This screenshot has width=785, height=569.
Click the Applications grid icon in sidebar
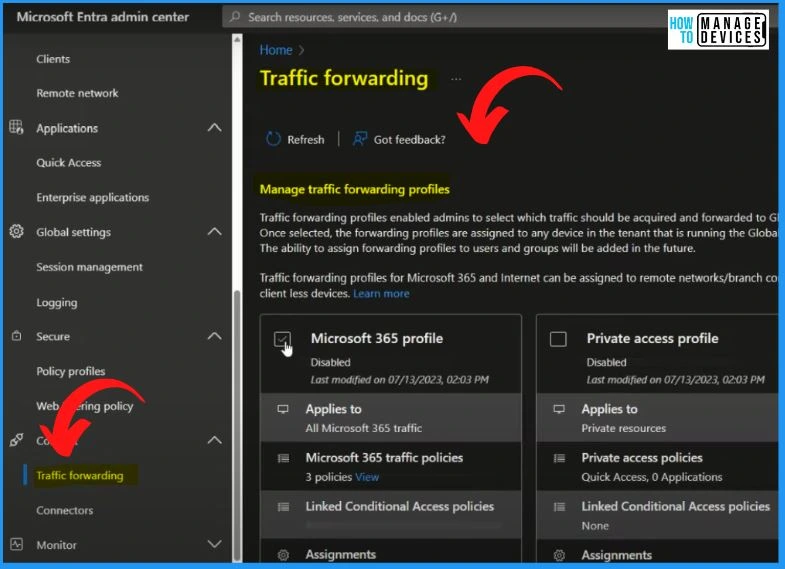pyautogui.click(x=16, y=127)
